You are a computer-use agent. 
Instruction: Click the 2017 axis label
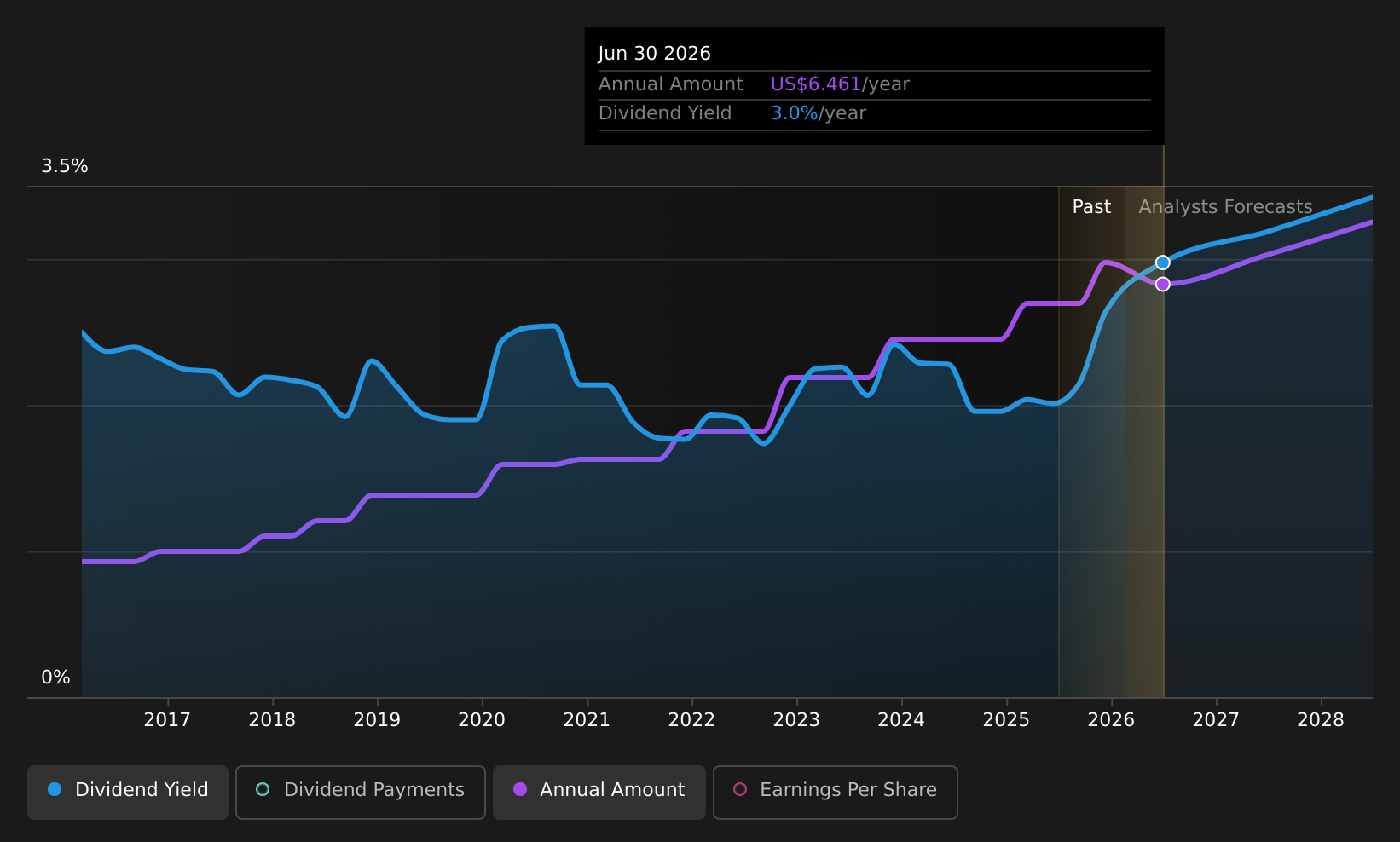[x=168, y=719]
